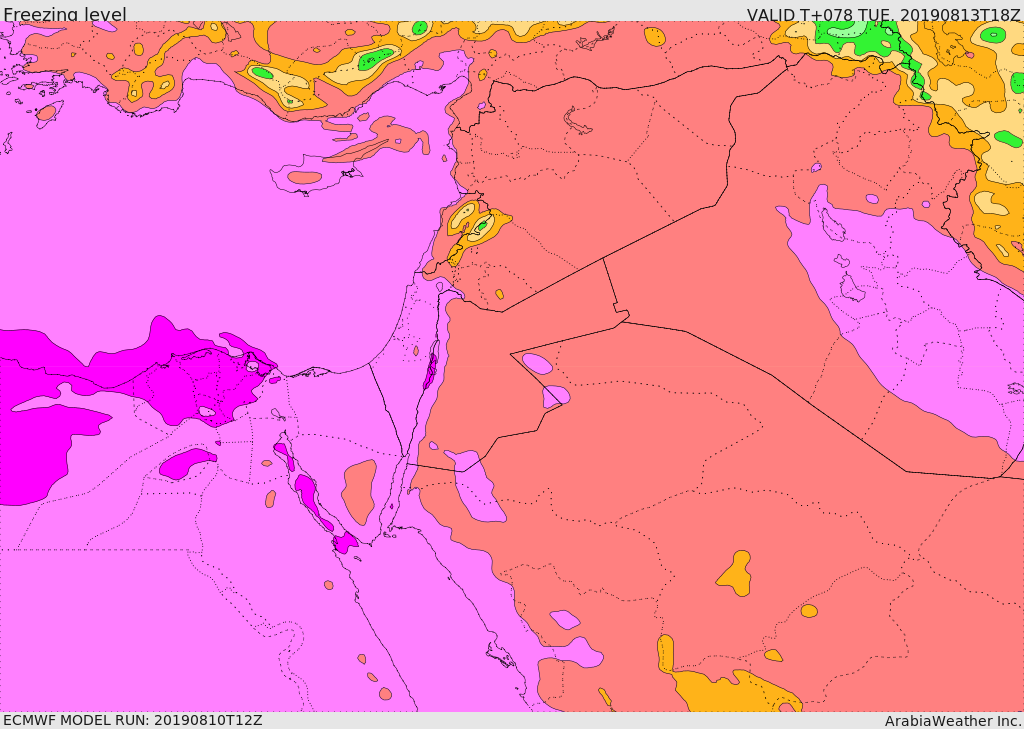Click the ECMWF MODEL RUN label
This screenshot has width=1024, height=729.
coord(132,720)
